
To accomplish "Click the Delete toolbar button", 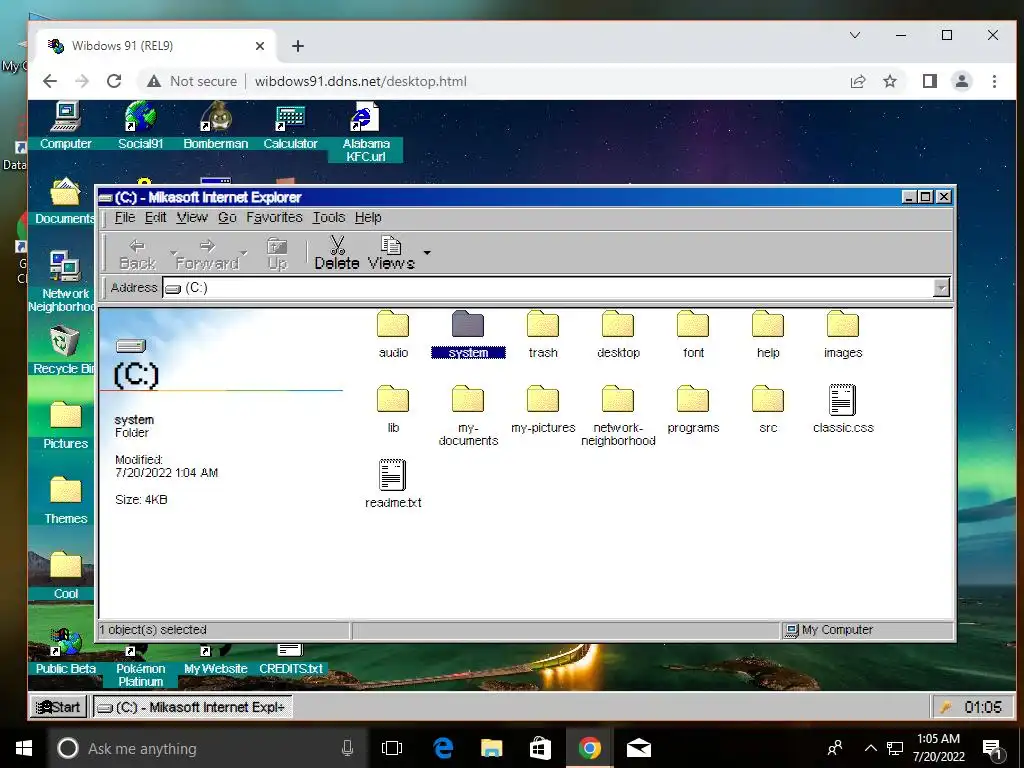I will [337, 253].
